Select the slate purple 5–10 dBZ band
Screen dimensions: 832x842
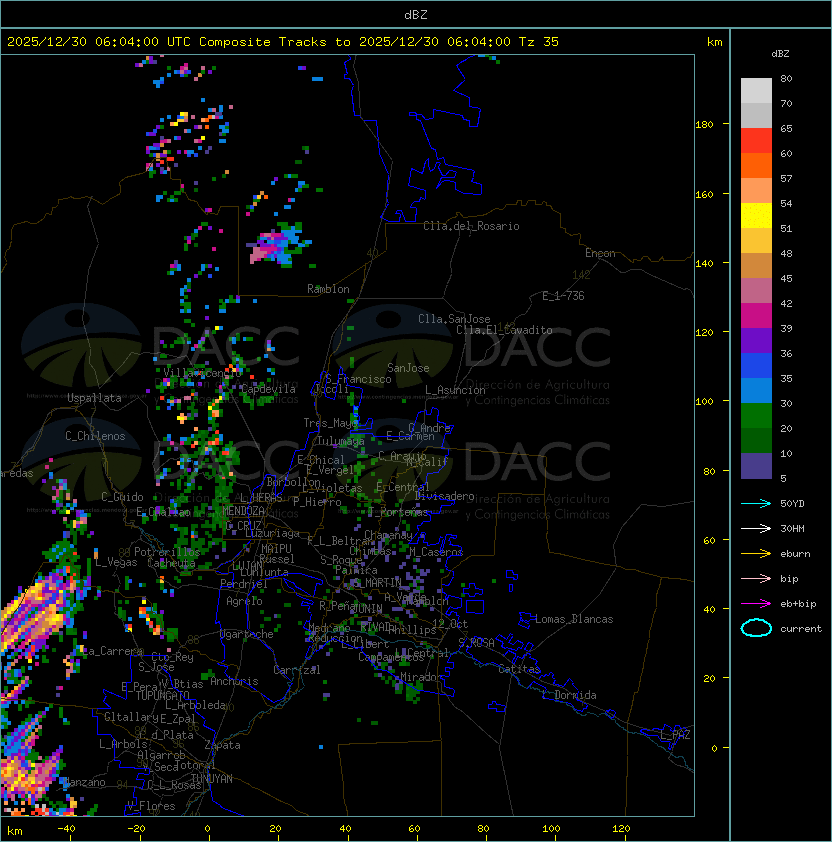pos(756,466)
